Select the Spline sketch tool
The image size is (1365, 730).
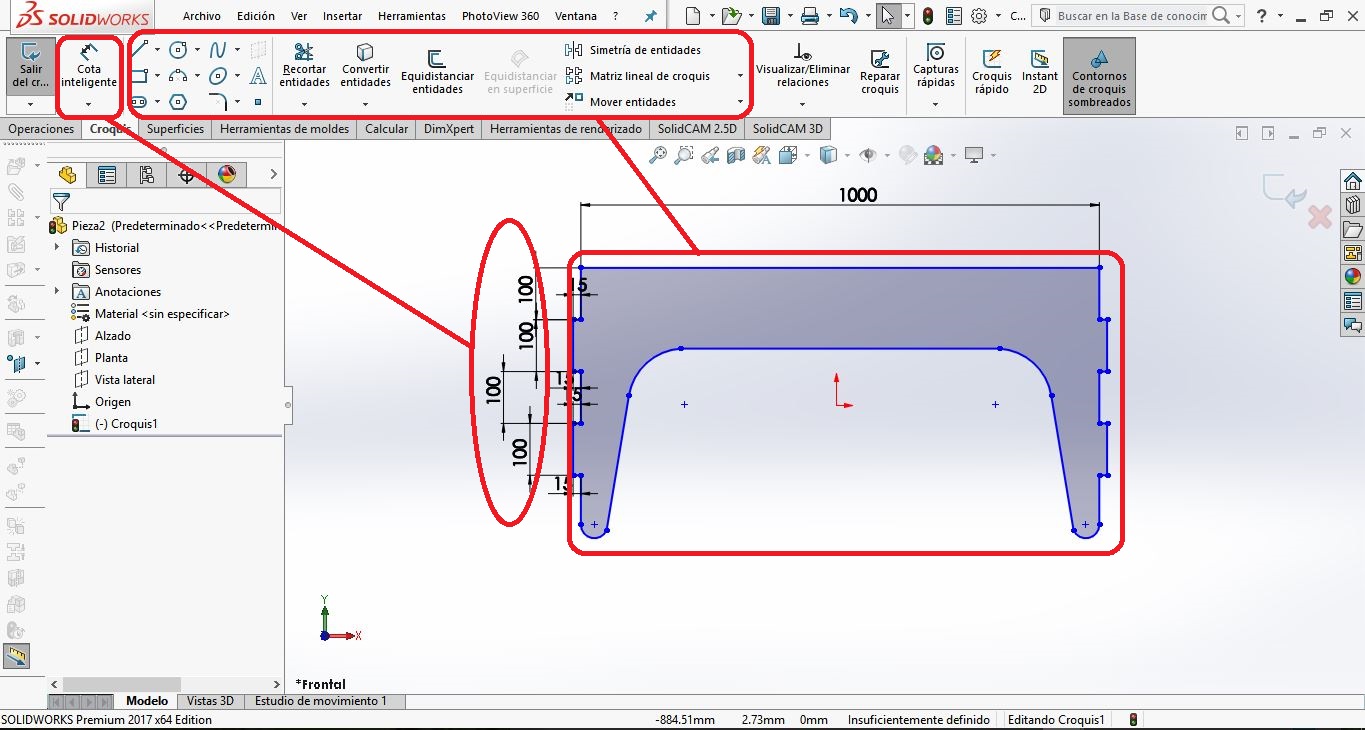tap(217, 49)
